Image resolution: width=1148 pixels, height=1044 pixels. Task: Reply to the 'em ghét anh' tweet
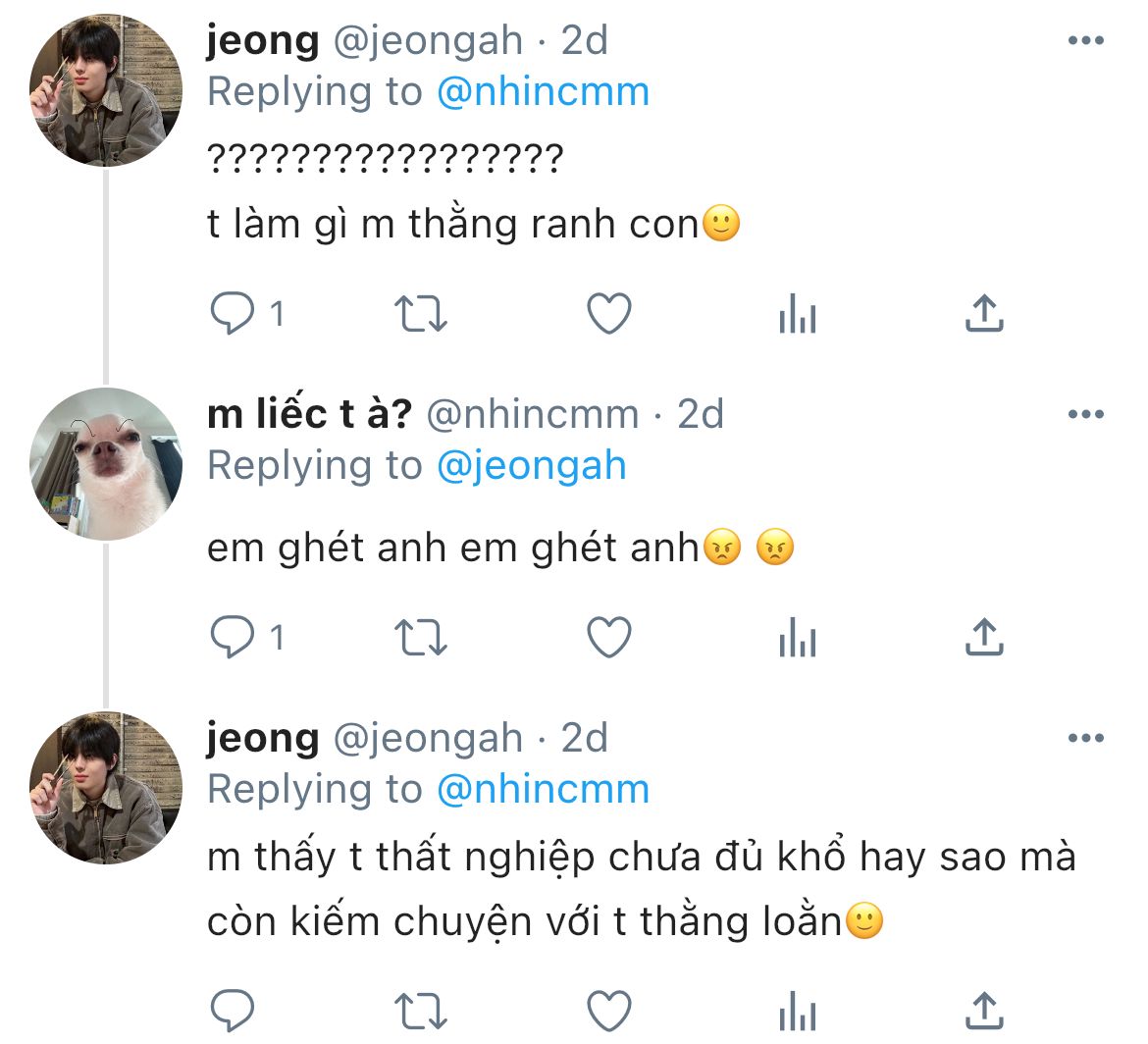click(x=233, y=639)
